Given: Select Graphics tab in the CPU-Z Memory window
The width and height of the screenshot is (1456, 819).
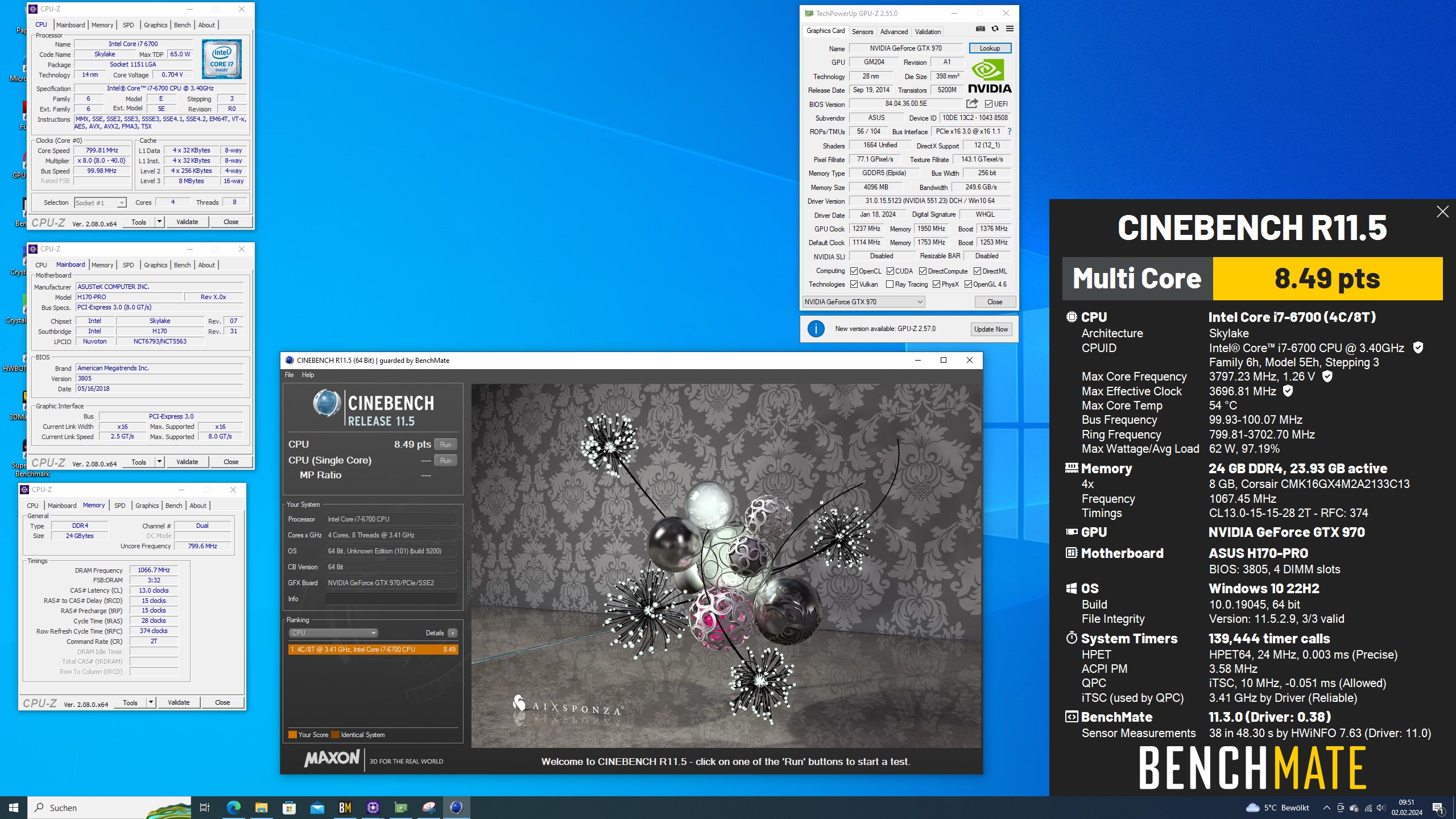Looking at the screenshot, I should click(x=147, y=506).
